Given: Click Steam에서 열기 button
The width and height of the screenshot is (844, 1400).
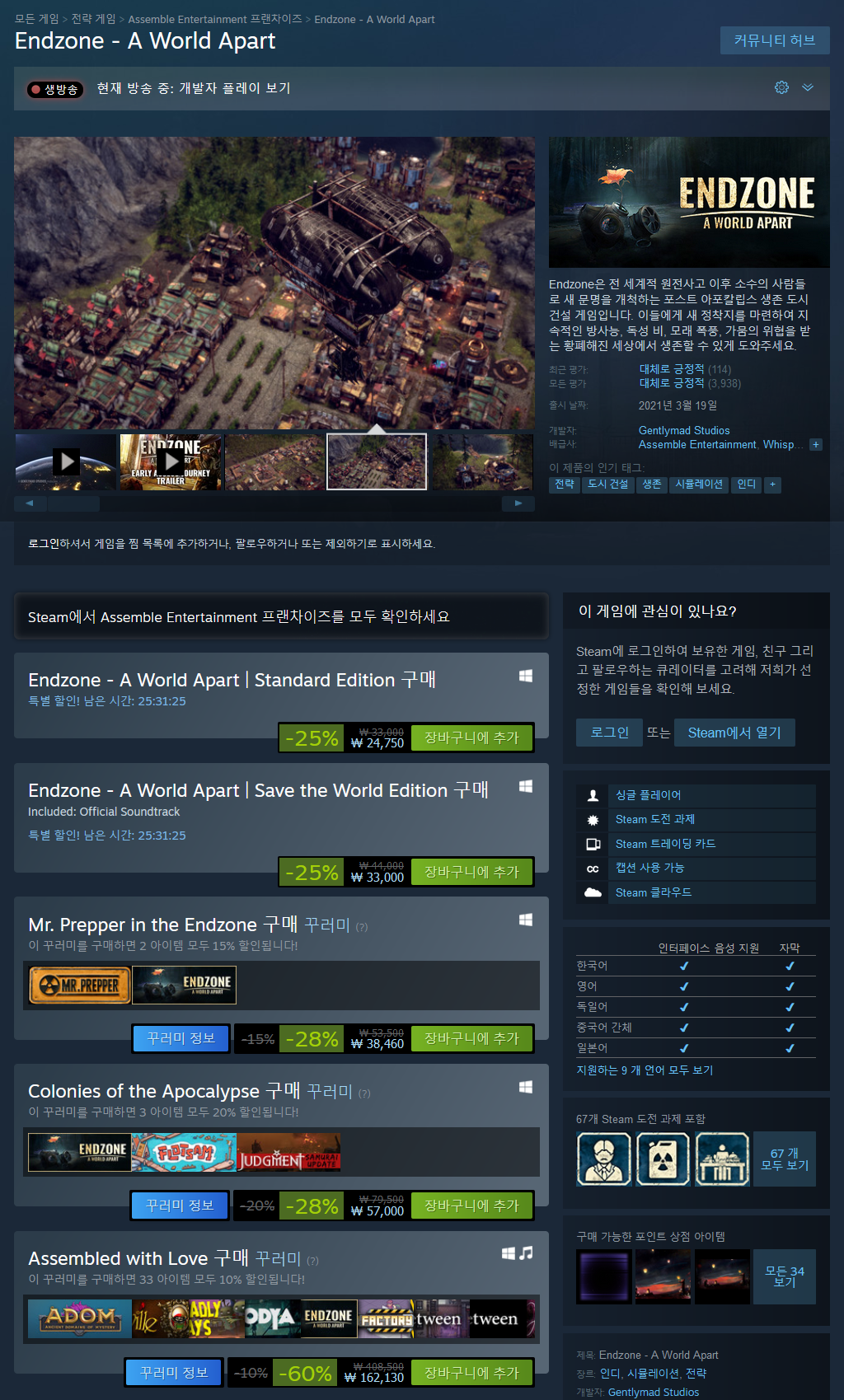Looking at the screenshot, I should [734, 733].
